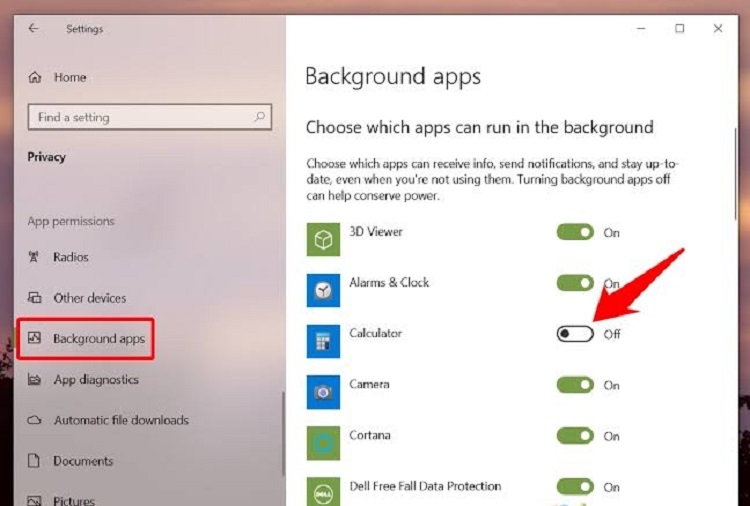Click the Home house icon
Screen dimensions: 750x506
point(34,77)
